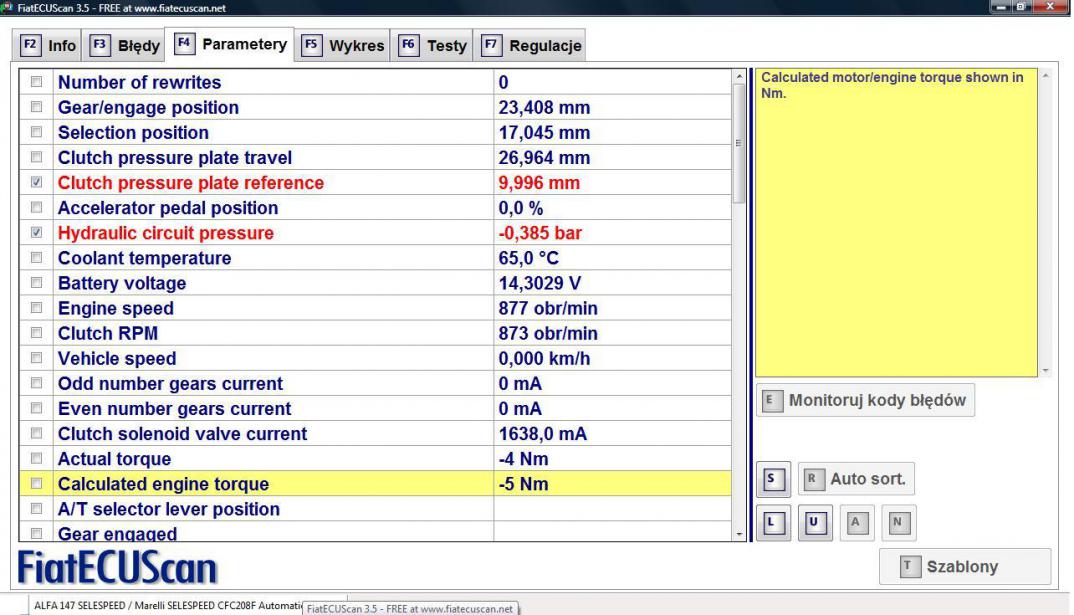The width and height of the screenshot is (1074, 615).
Task: Open Szablony templates button
Action: (x=964, y=566)
